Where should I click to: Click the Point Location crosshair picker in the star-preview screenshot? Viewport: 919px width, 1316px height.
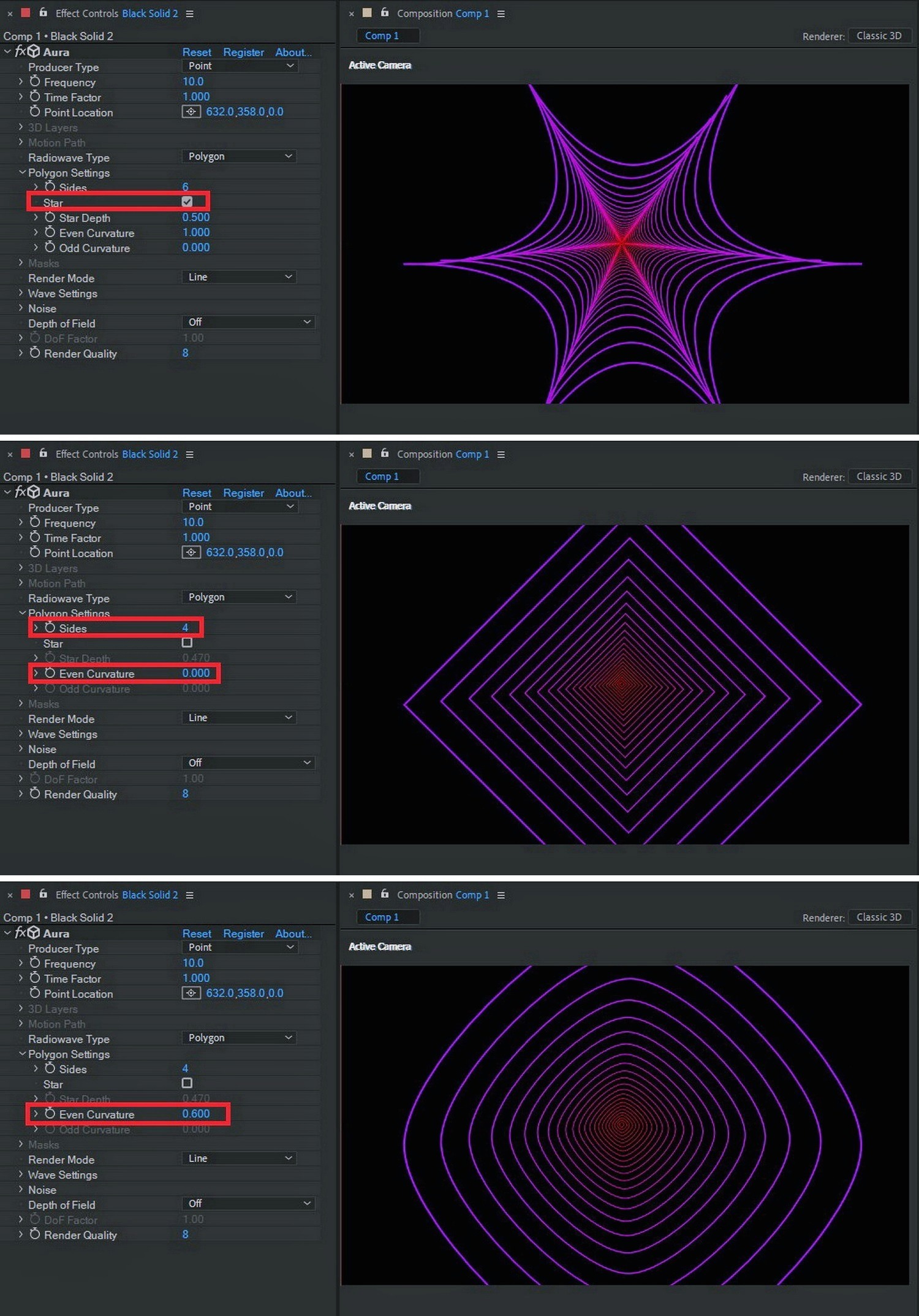[x=191, y=112]
